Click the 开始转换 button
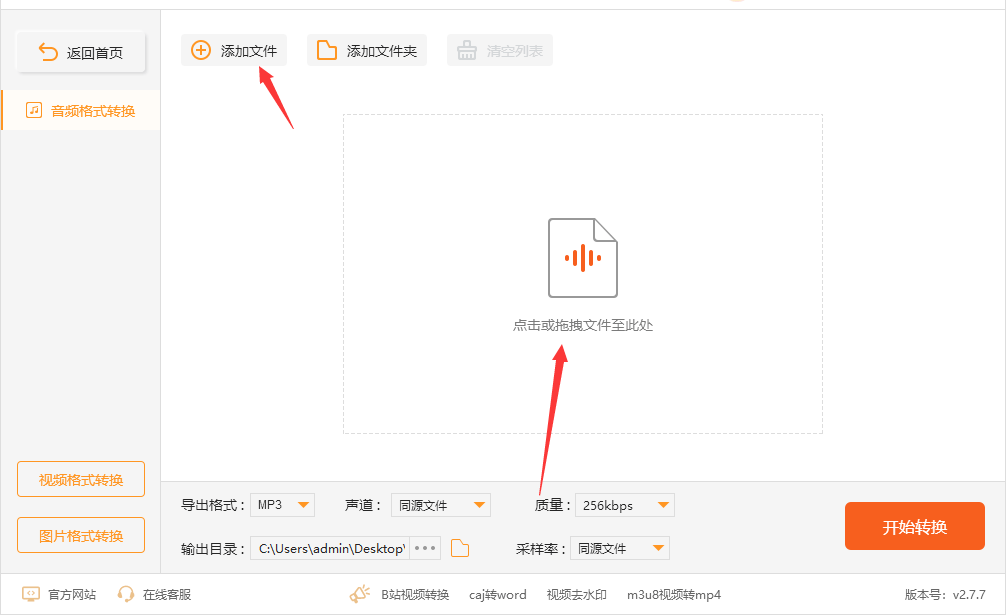The width and height of the screenshot is (1006, 615). [914, 526]
